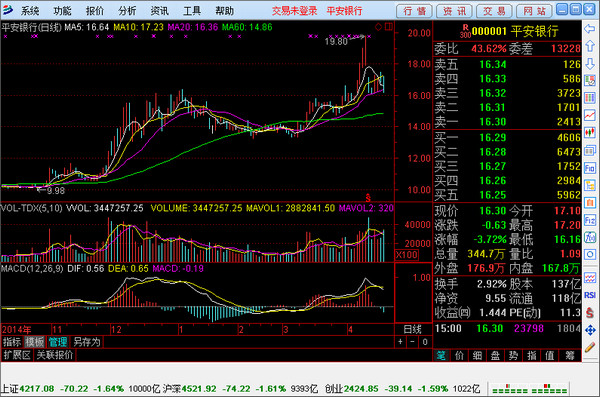Image resolution: width=600 pixels, height=397 pixels.
Task: Open the candlestick K-line chart icon
Action: click(x=590, y=133)
